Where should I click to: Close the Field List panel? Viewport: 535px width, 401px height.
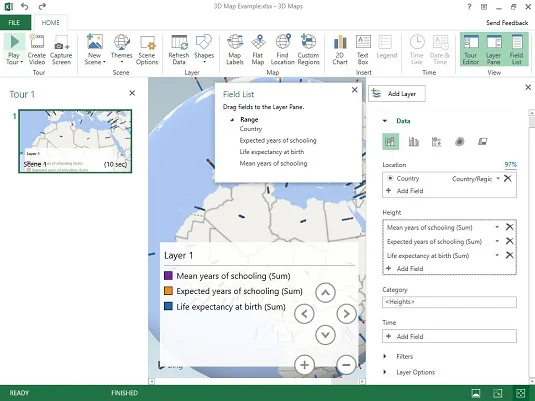(x=355, y=90)
